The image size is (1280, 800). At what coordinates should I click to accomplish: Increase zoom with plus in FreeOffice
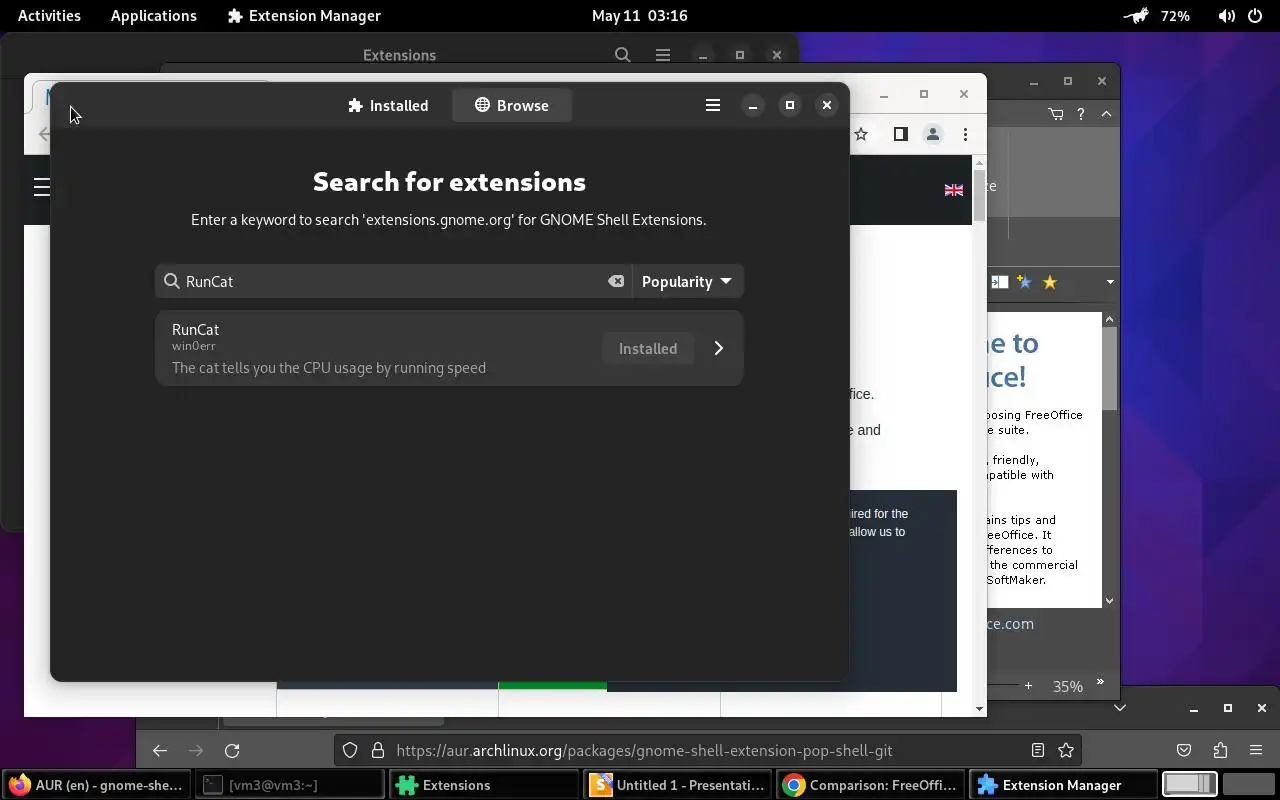coord(1028,686)
